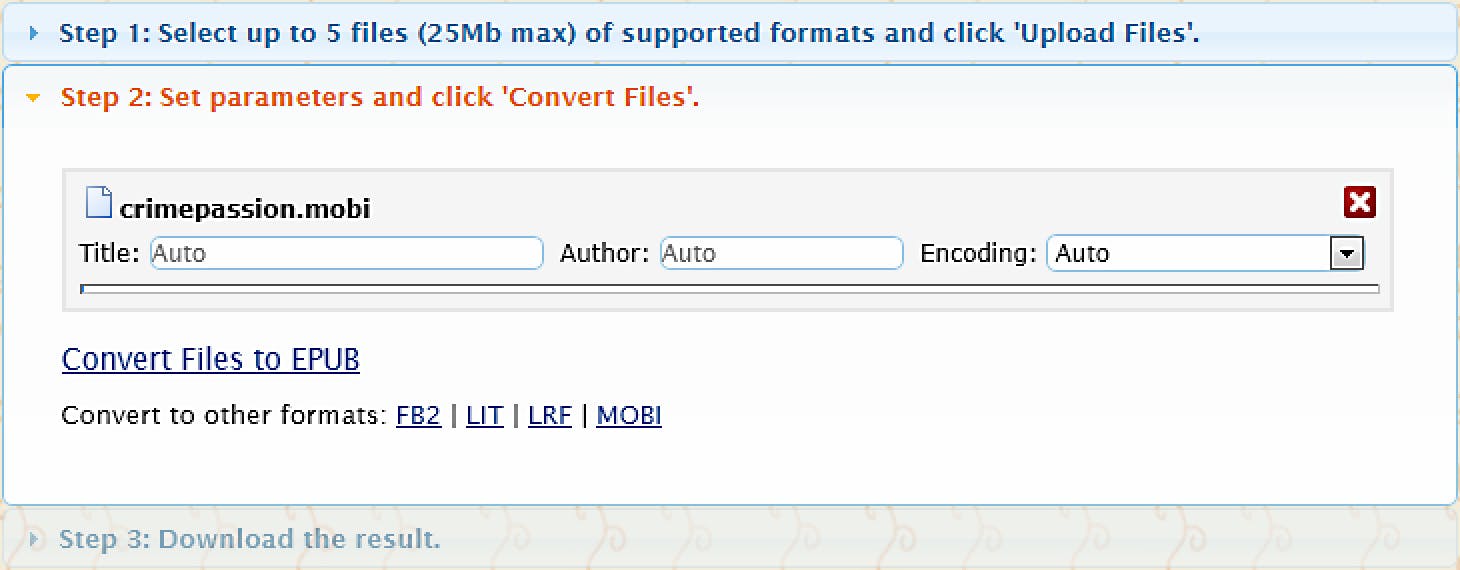Screen dimensions: 1460x570
Task: Click the conversion progress bar
Action: coord(729,289)
